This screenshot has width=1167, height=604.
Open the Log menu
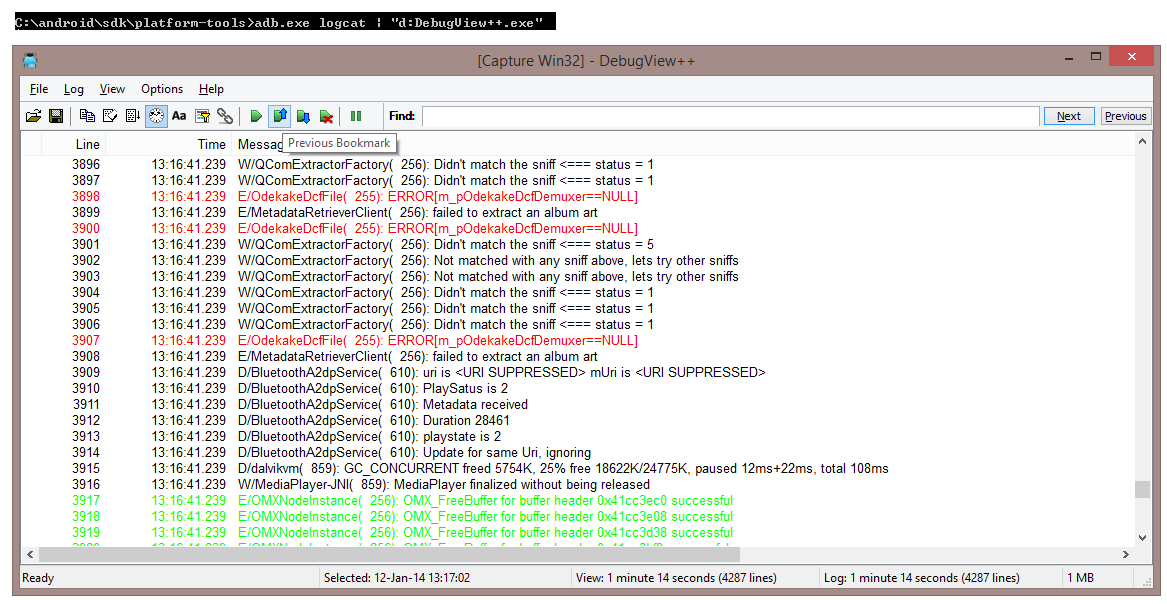[x=73, y=89]
